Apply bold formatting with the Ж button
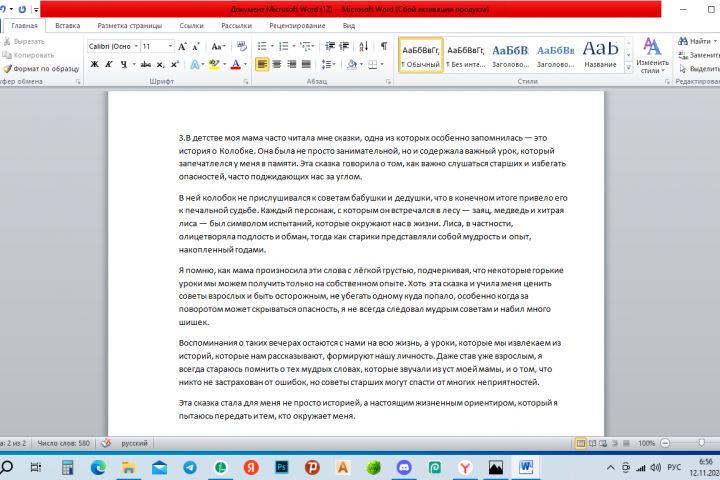The image size is (720, 480). point(94,64)
